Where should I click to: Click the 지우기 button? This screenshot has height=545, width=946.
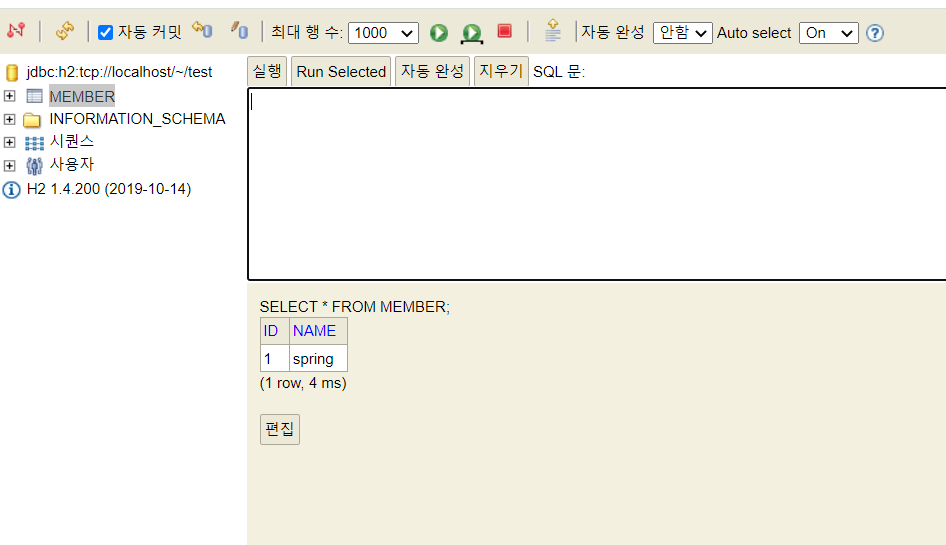click(501, 71)
